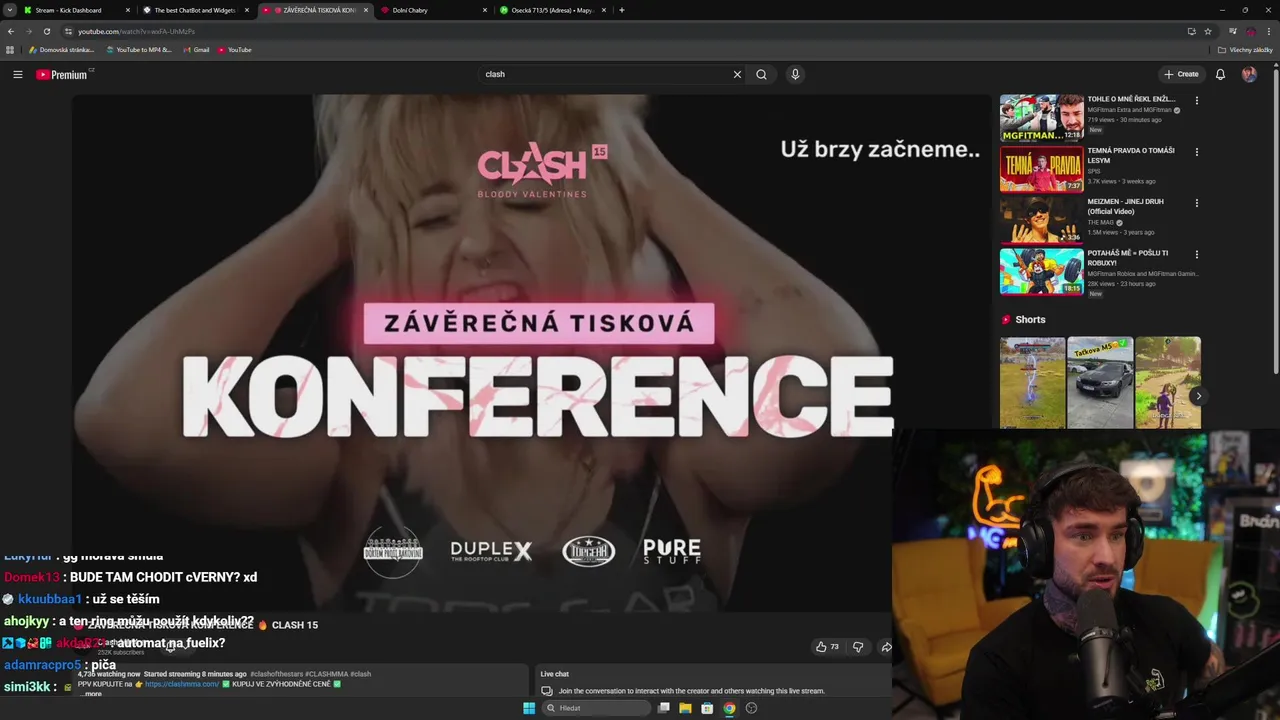Open the 'Tatkova M5' short
The image size is (1280, 720).
pos(1100,383)
